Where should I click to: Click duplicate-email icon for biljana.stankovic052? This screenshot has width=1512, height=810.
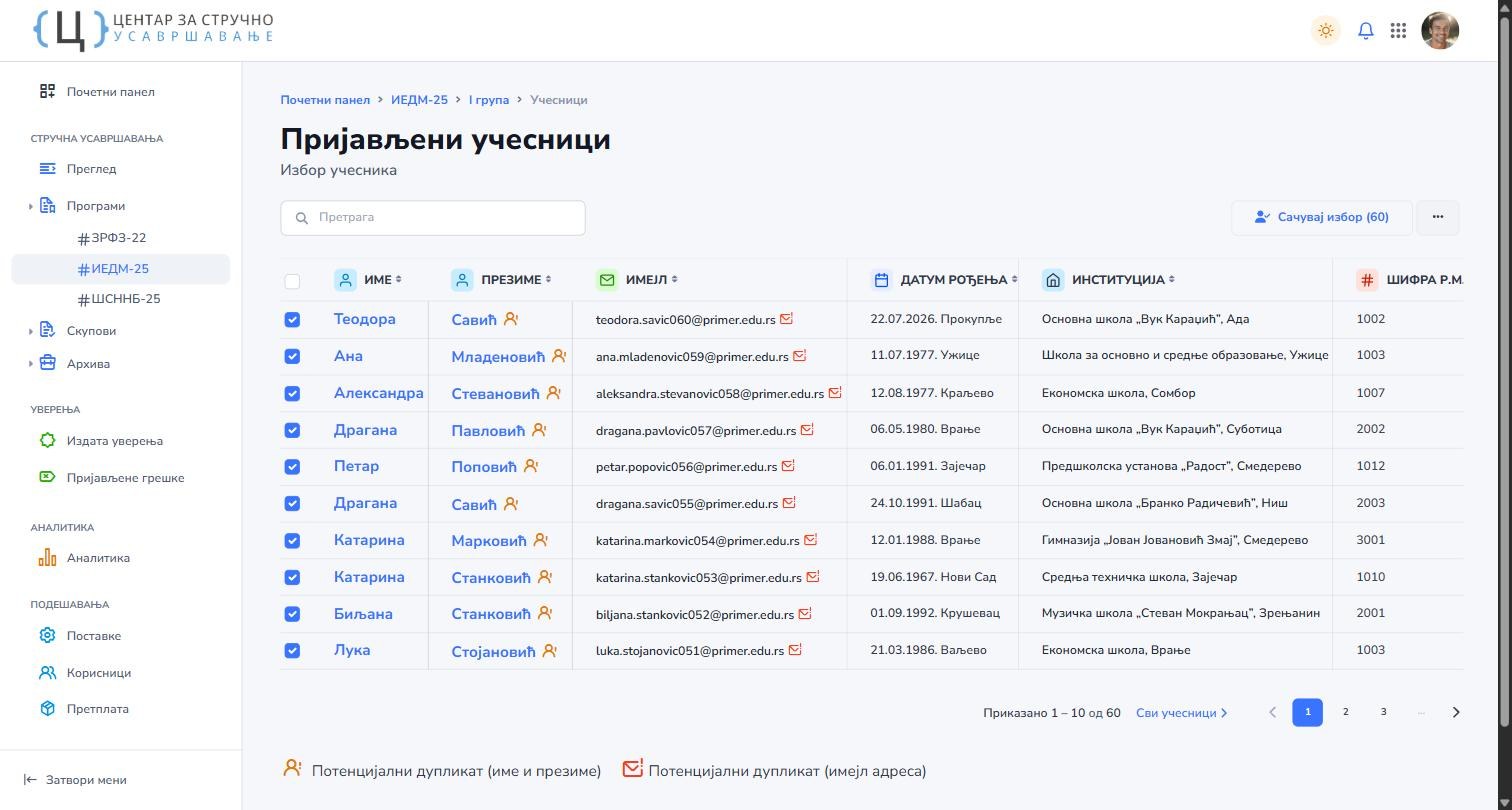805,613
